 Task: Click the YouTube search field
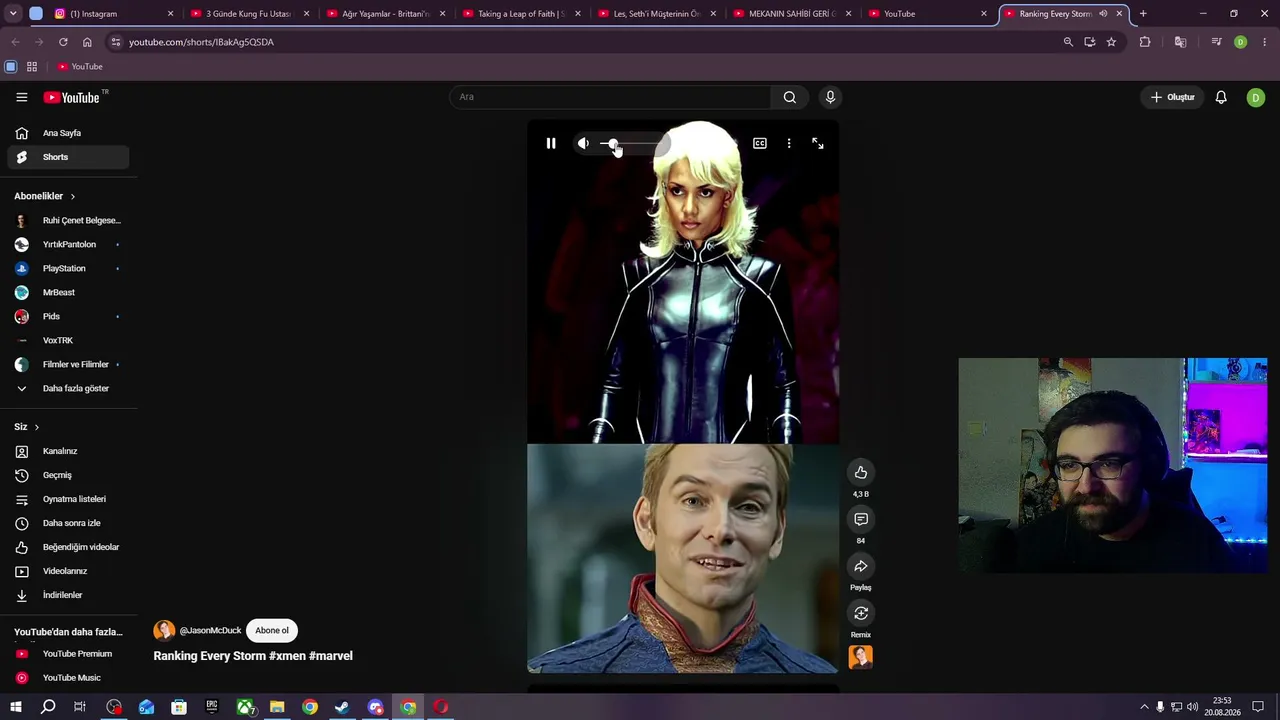[610, 97]
